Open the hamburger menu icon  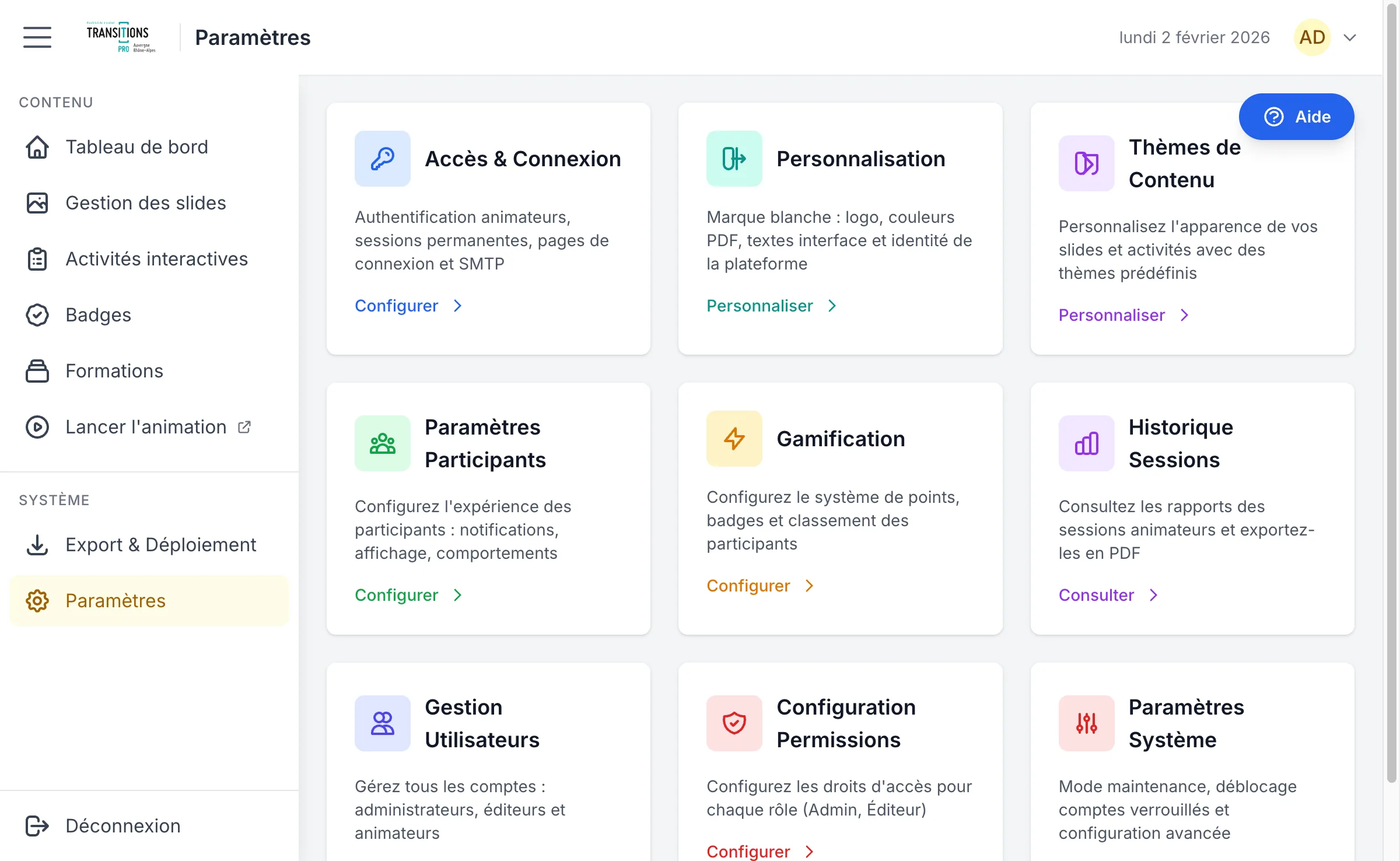point(37,37)
